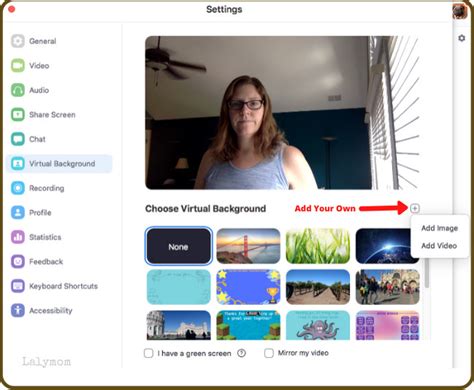This screenshot has width=474, height=390.
Task: Click the Keyboard Shortcuts icon
Action: [18, 286]
